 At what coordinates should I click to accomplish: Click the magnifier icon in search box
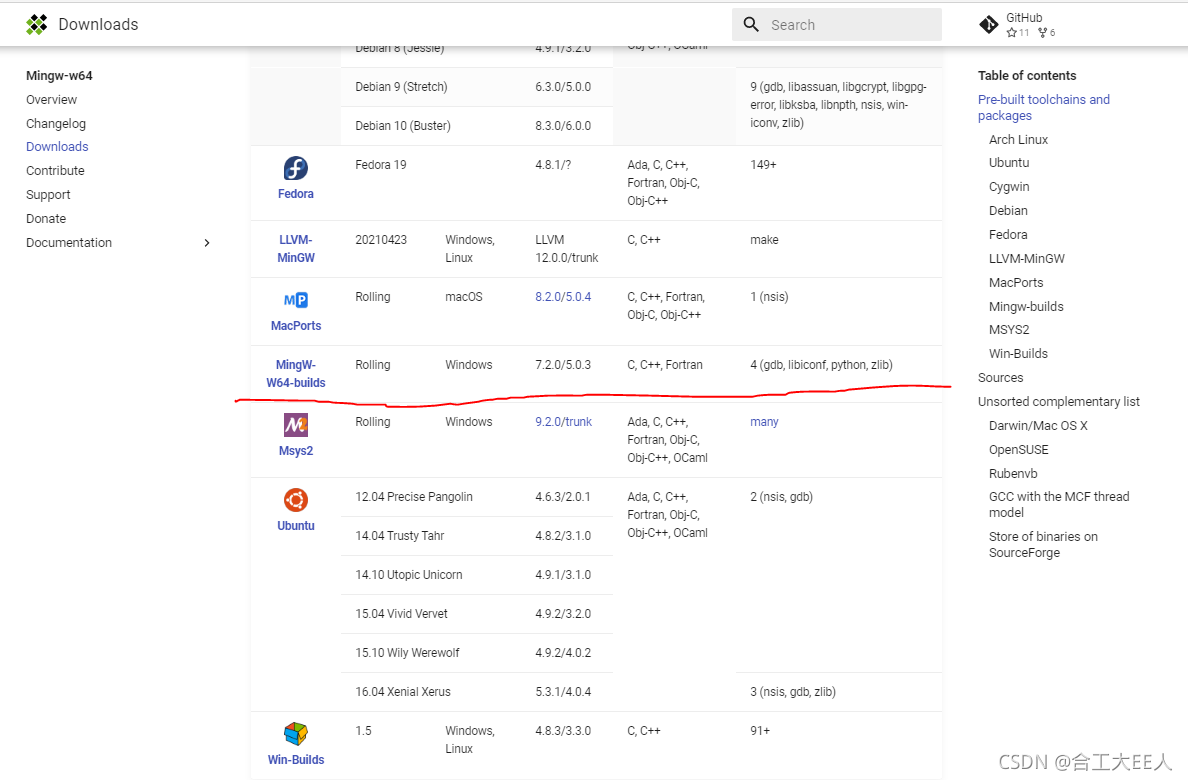point(751,24)
